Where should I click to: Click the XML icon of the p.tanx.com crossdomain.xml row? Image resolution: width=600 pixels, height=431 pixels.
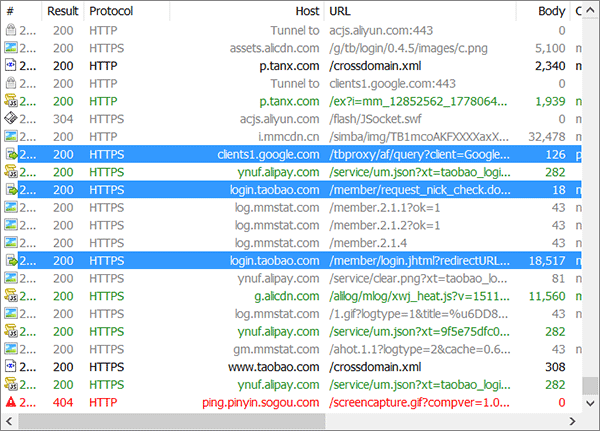tap(10, 65)
